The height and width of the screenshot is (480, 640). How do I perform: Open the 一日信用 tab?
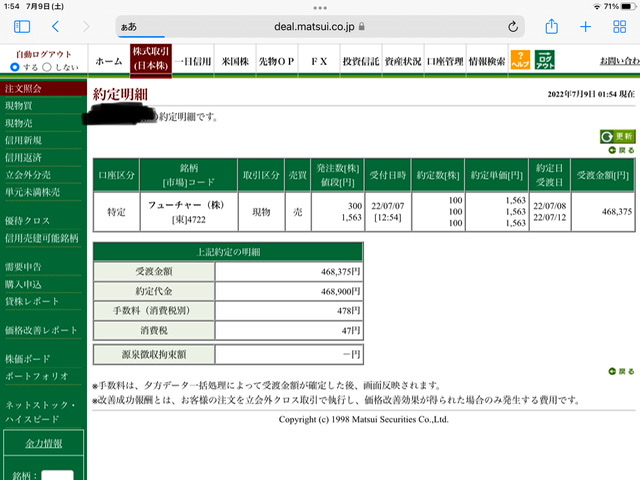pos(193,61)
